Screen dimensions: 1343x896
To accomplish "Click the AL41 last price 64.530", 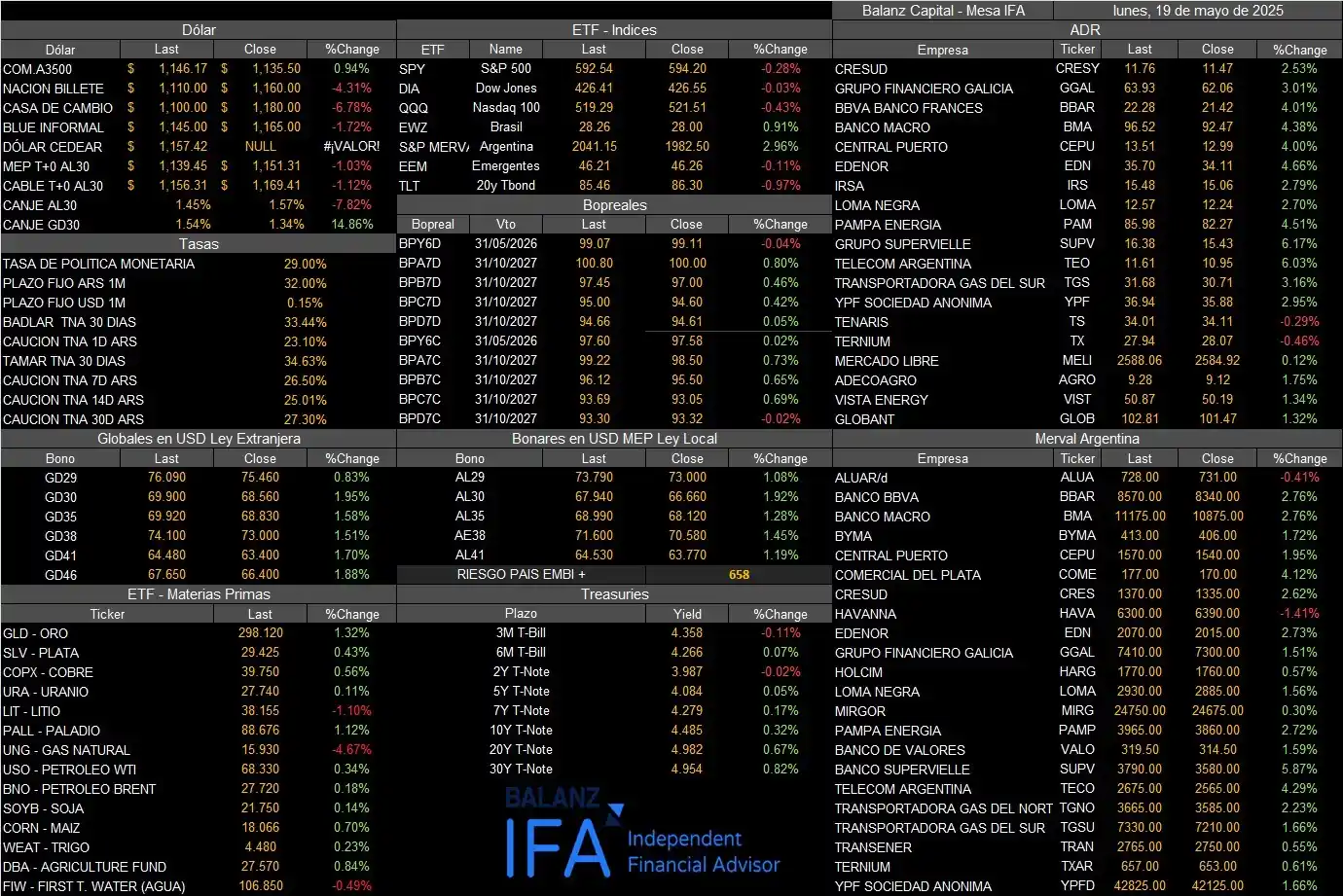I will click(594, 556).
